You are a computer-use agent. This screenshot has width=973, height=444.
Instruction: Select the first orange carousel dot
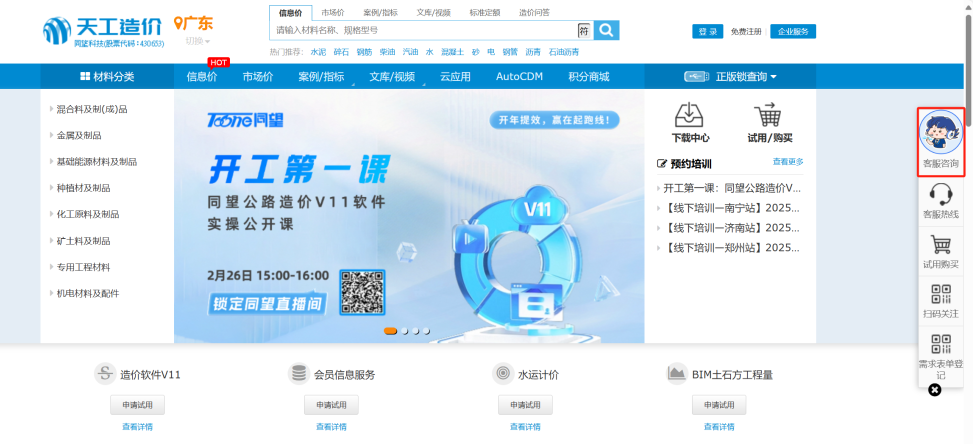[x=390, y=331]
